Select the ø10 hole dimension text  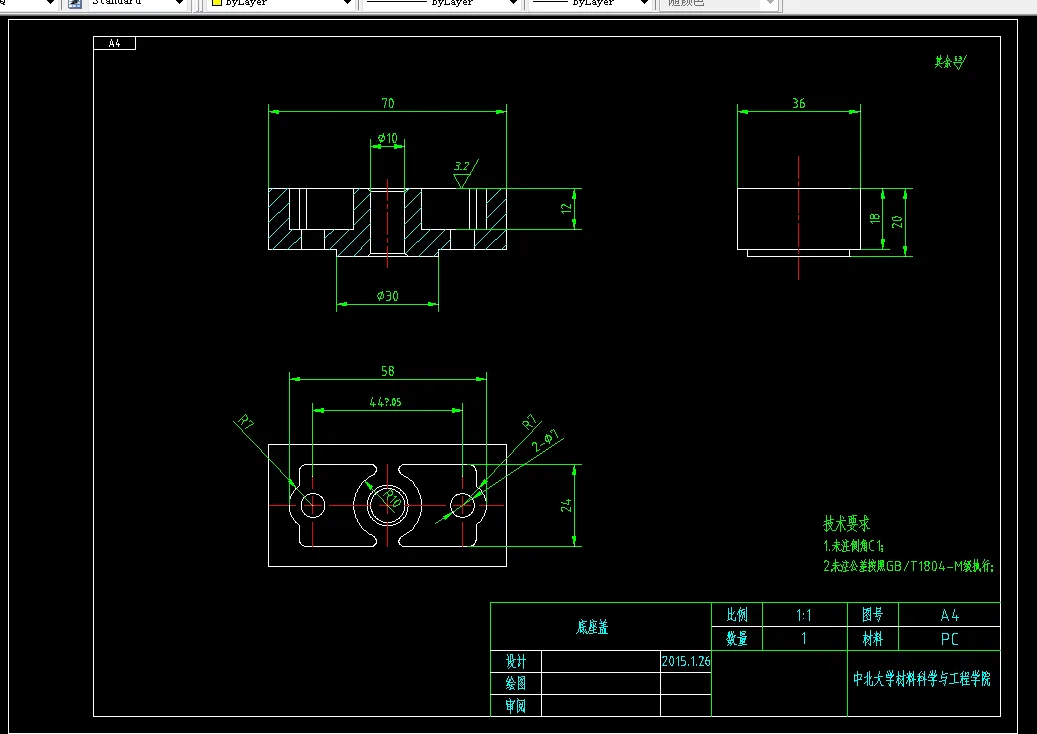point(388,138)
